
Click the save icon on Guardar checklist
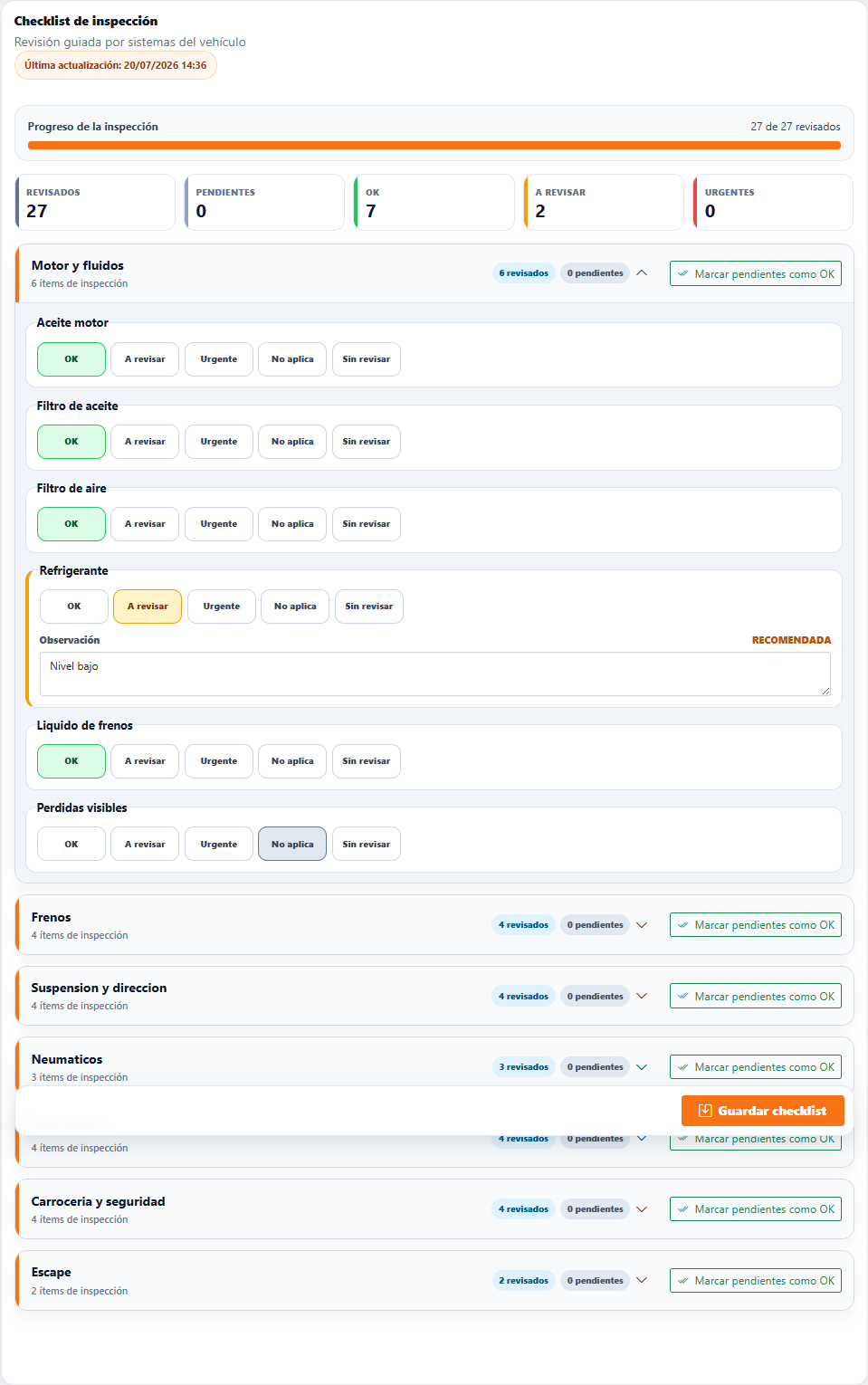pos(705,1111)
